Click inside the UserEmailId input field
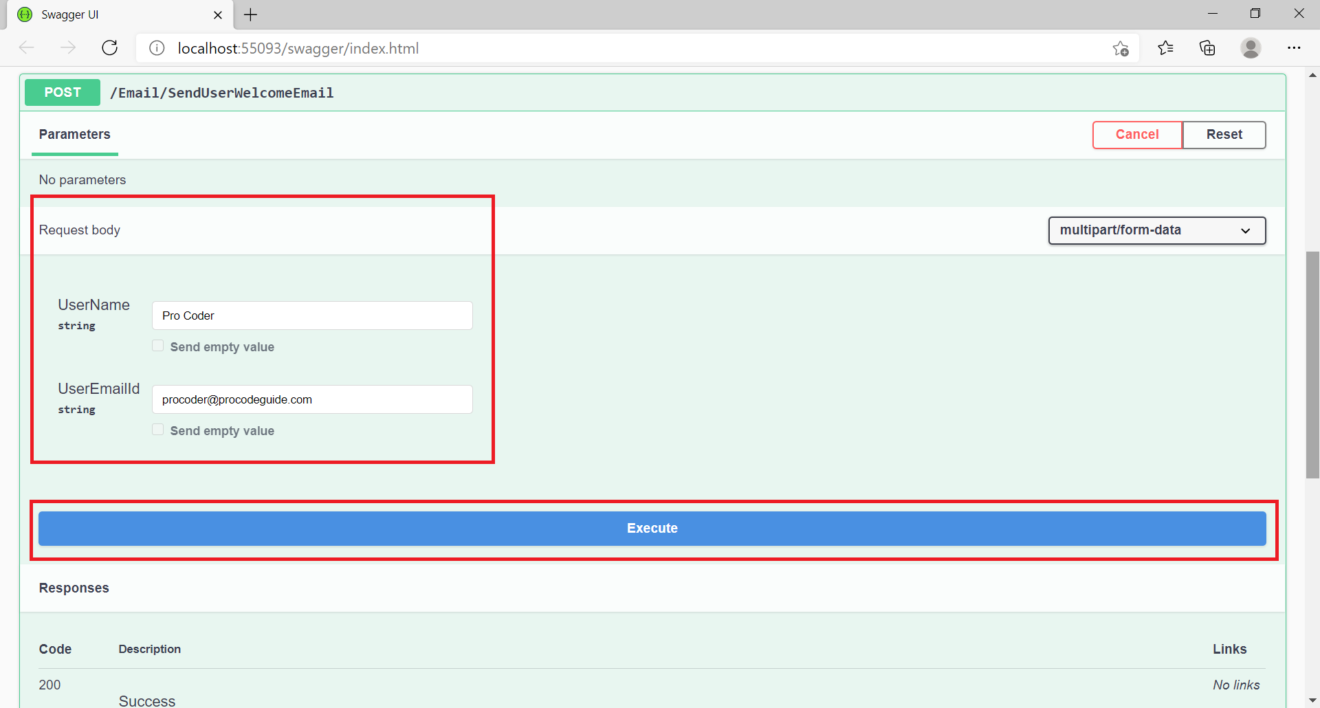 tap(311, 399)
